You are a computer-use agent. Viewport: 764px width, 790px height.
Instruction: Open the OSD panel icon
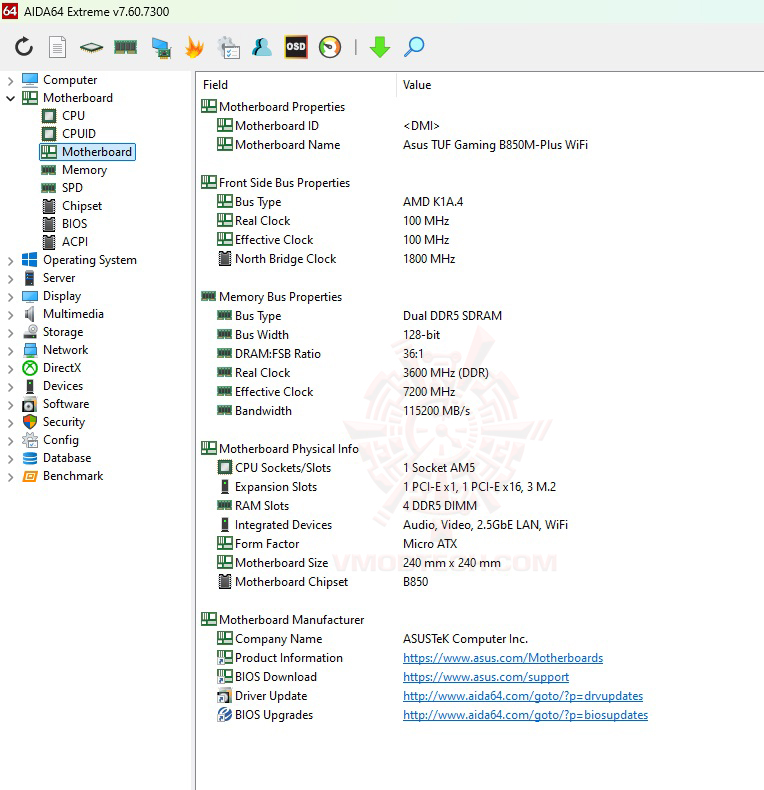(x=296, y=47)
